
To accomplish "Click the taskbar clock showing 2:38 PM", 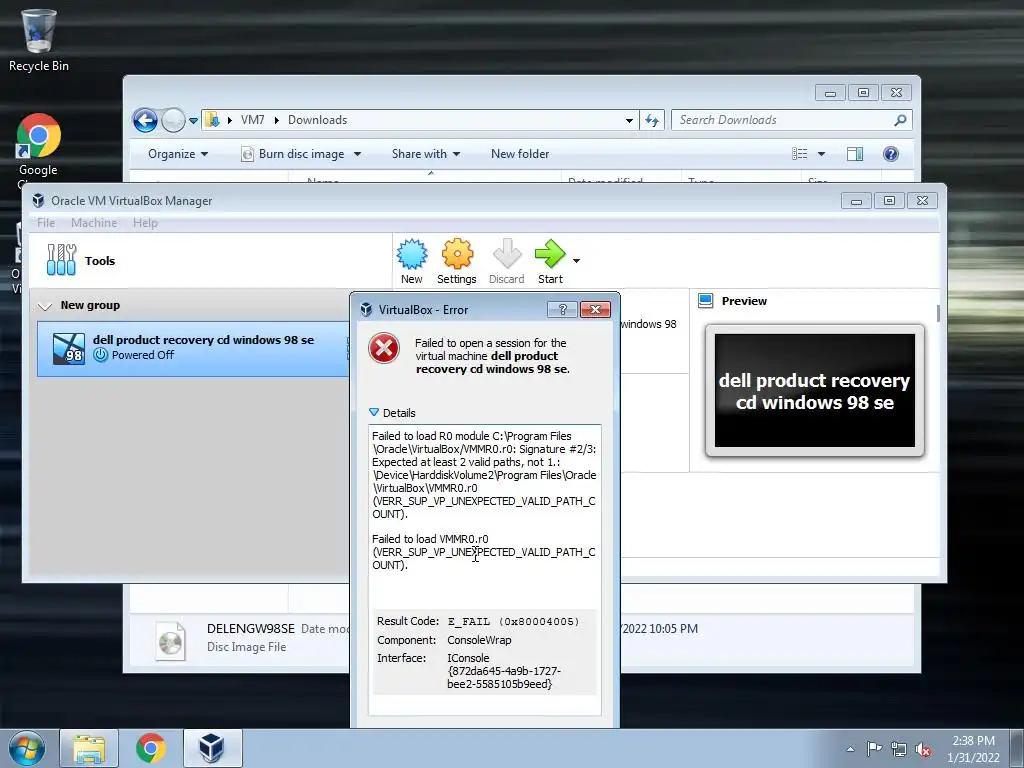I will pyautogui.click(x=973, y=749).
